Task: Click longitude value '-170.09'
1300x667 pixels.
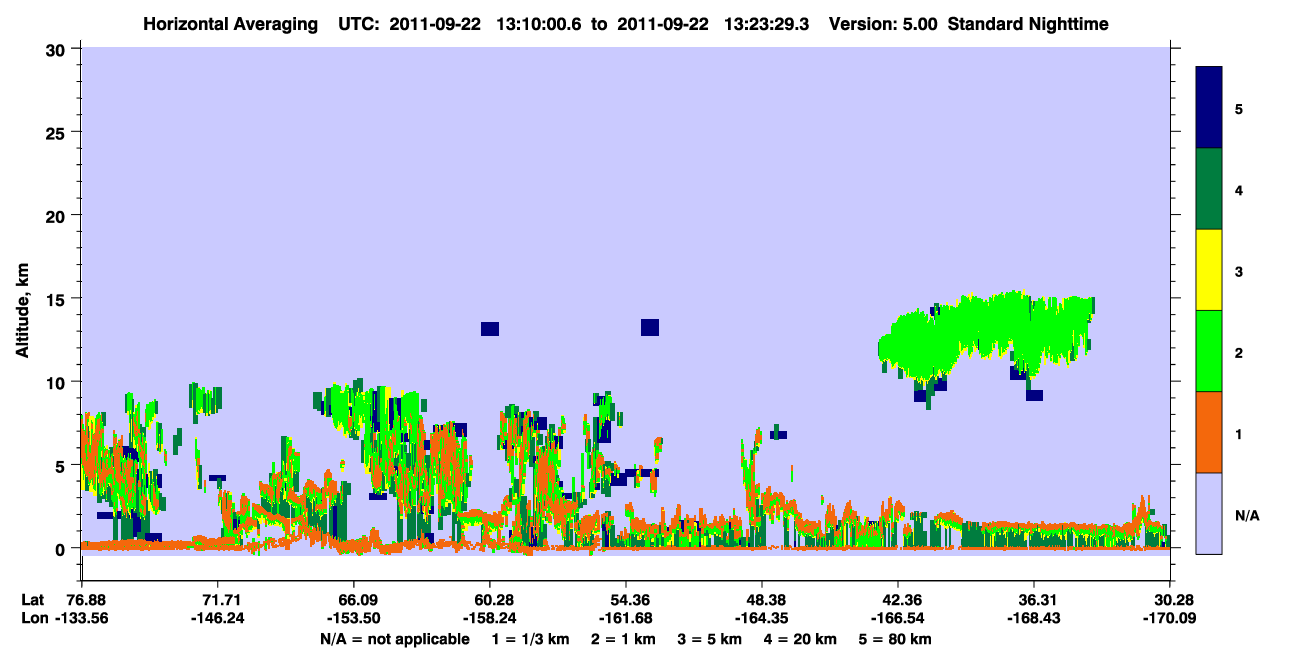Action: coord(1169,617)
